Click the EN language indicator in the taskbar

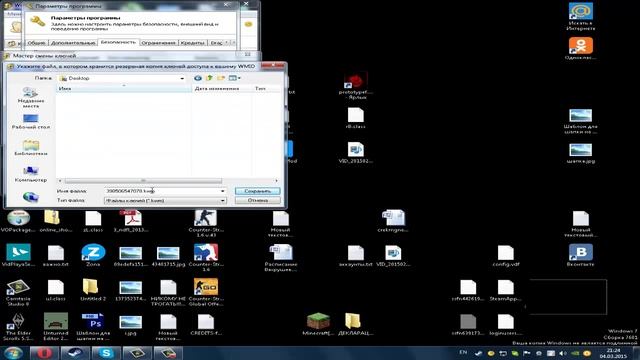point(463,352)
